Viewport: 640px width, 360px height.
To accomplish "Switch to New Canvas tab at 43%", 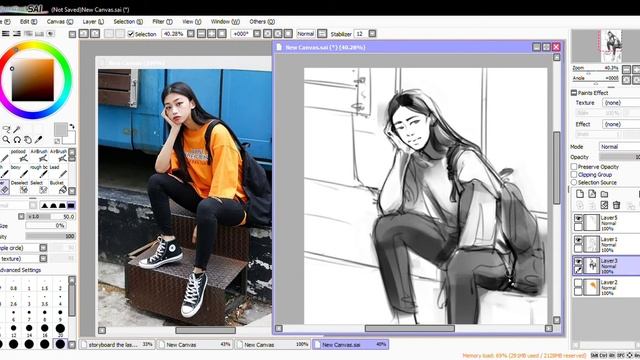I will (195, 344).
